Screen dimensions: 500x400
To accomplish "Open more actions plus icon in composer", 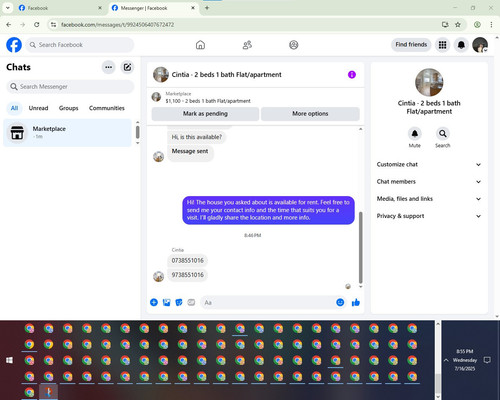I will tap(154, 302).
